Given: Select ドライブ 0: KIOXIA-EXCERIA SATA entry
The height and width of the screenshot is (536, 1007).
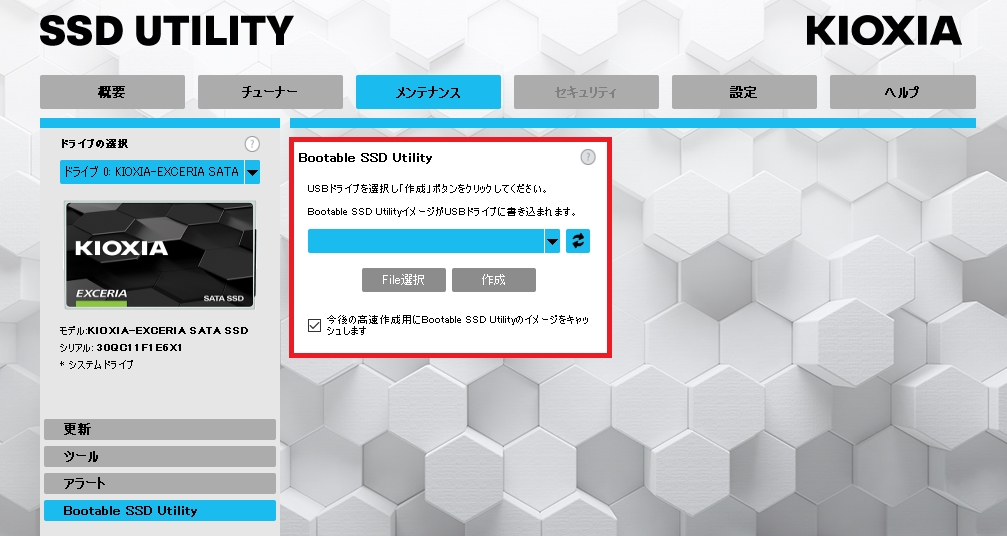Looking at the screenshot, I should click(152, 172).
